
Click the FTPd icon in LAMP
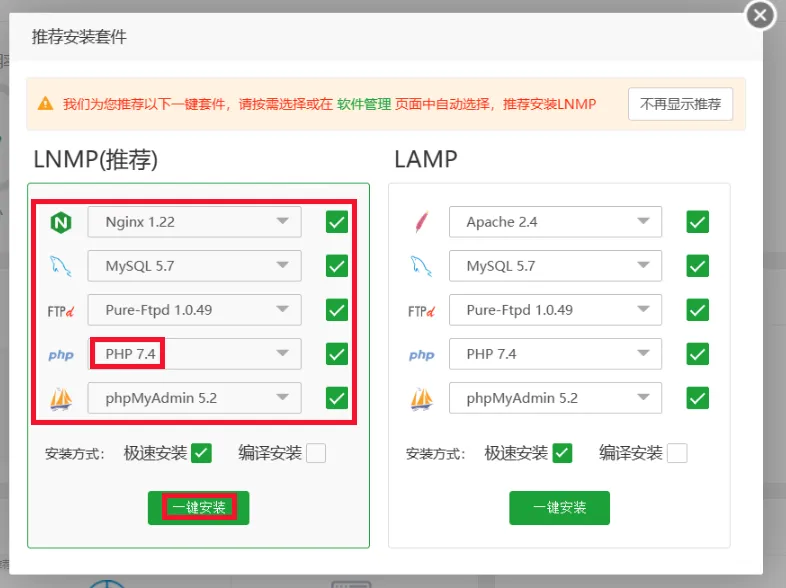pos(421,311)
